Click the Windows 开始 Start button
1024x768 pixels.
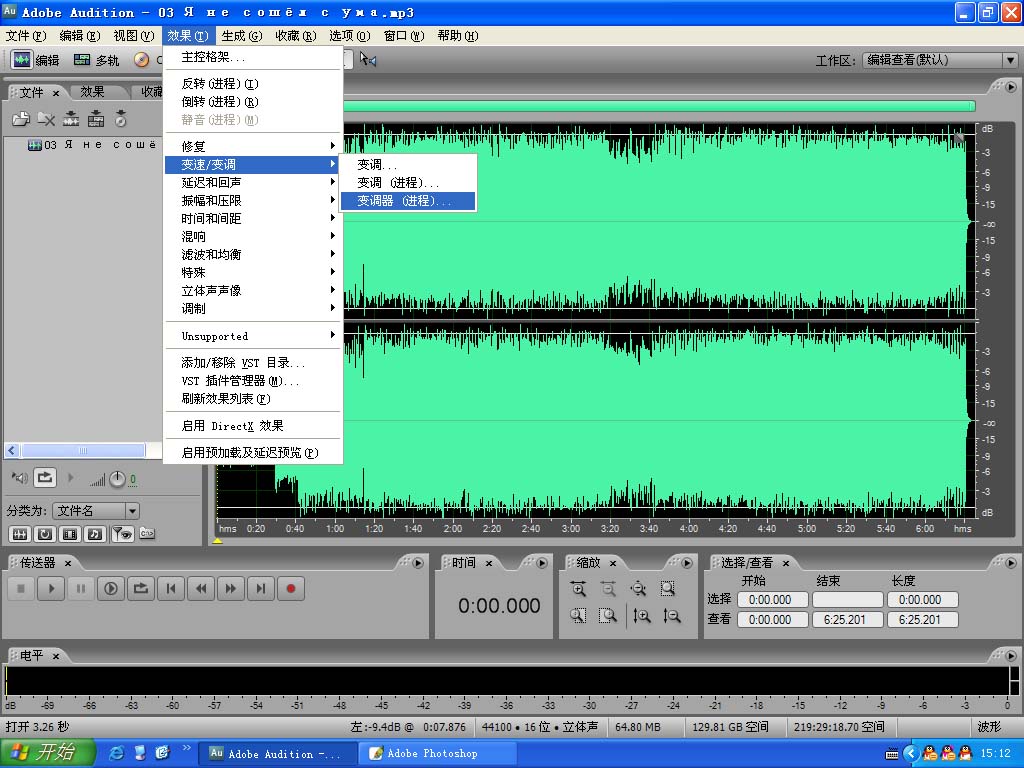click(47, 753)
